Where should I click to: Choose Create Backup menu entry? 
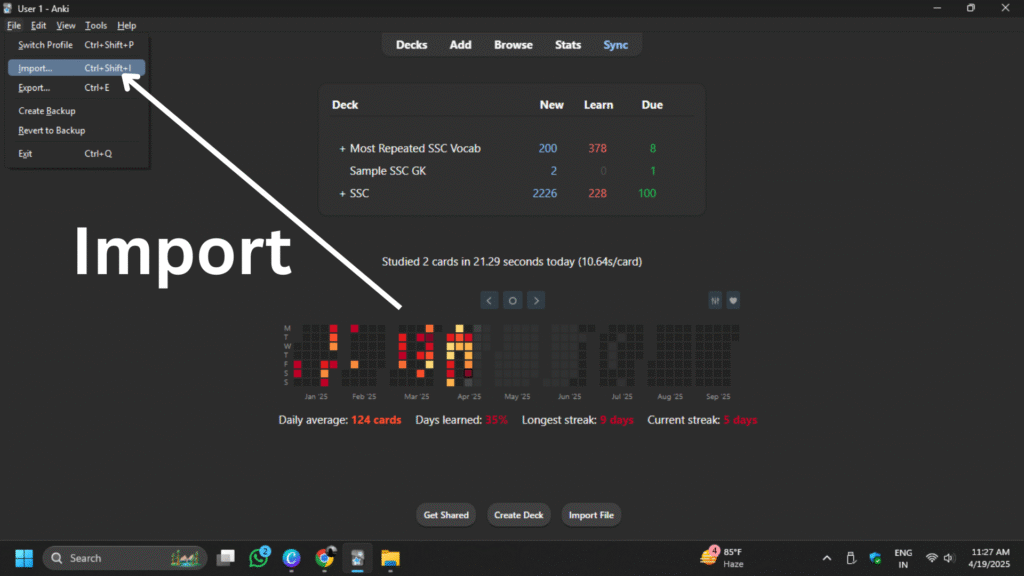tap(76, 111)
